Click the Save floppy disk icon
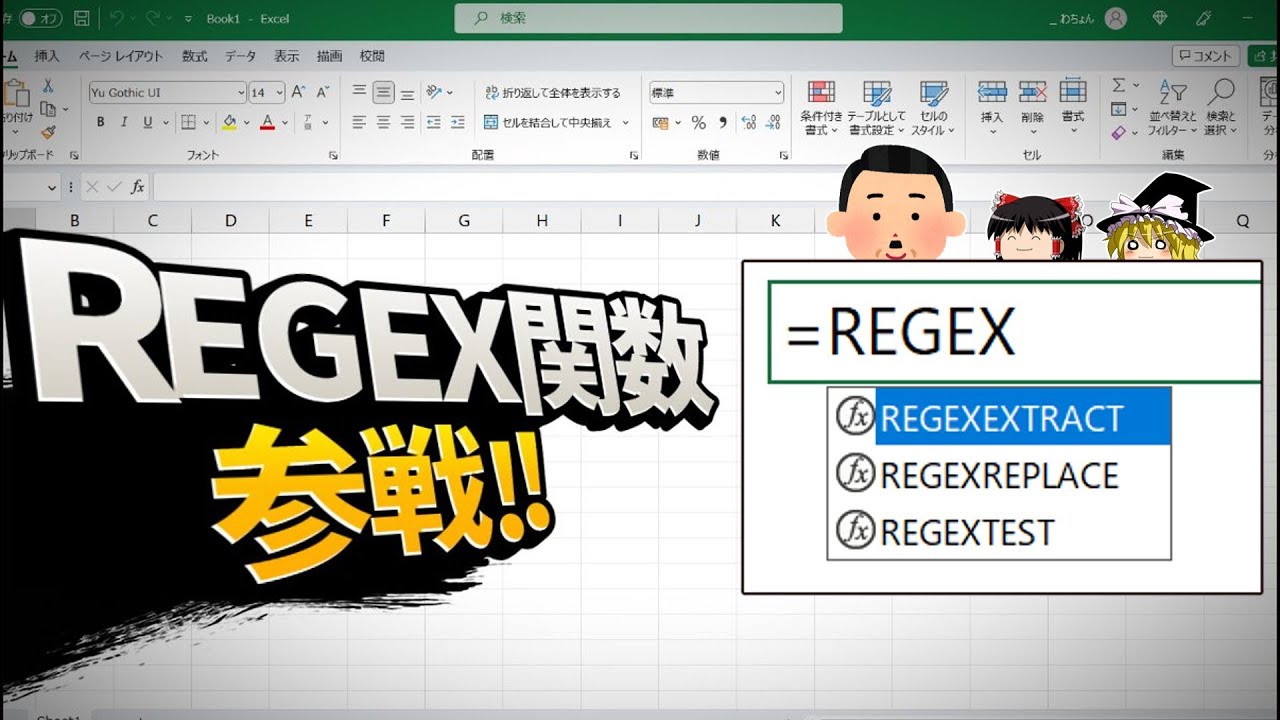This screenshot has width=1280, height=720. pyautogui.click(x=81, y=18)
